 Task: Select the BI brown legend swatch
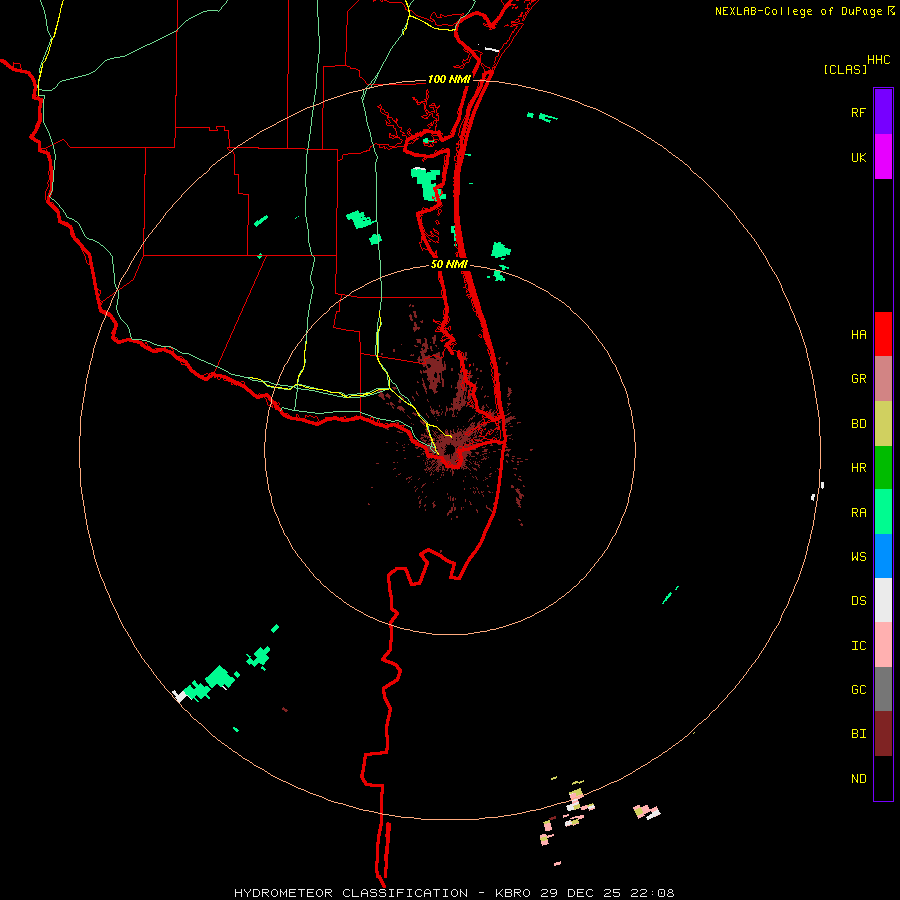883,734
